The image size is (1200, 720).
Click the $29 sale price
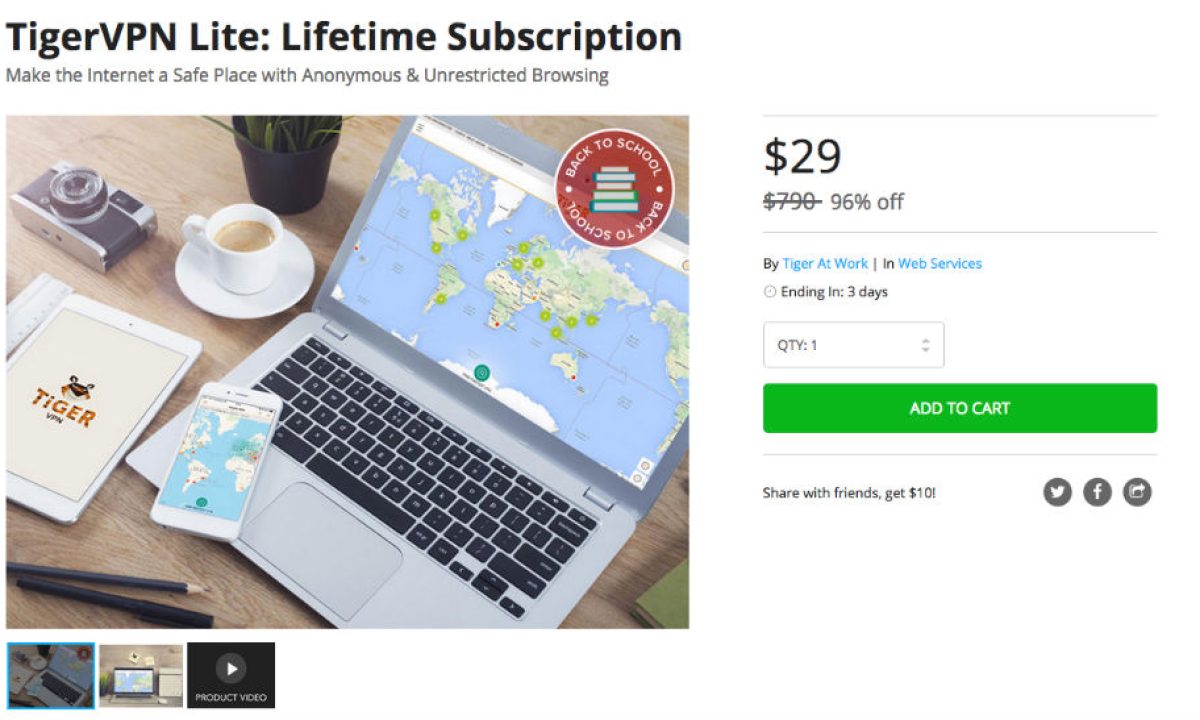[x=803, y=156]
